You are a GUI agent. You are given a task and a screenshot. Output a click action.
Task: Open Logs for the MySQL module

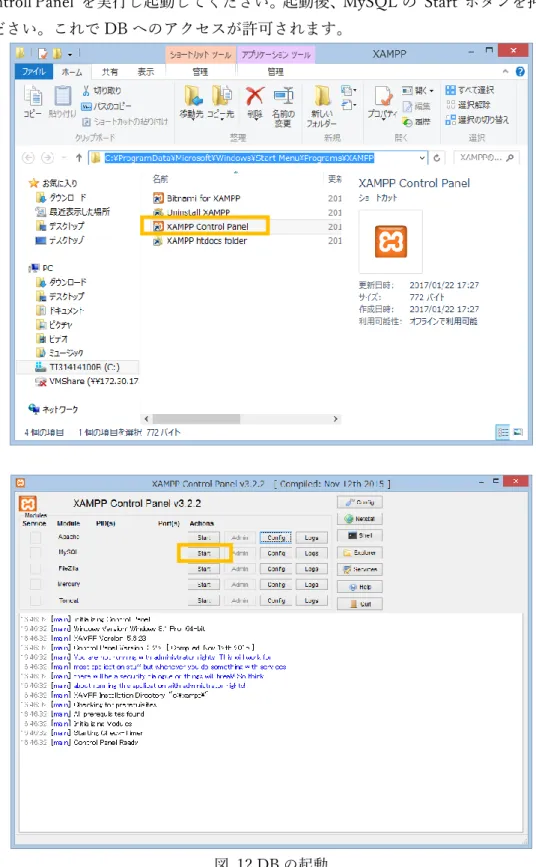click(x=311, y=553)
